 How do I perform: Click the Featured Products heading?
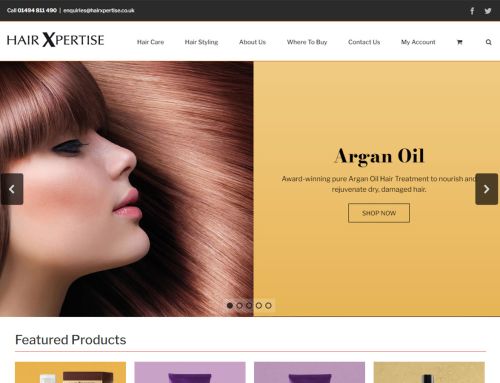[x=71, y=340]
